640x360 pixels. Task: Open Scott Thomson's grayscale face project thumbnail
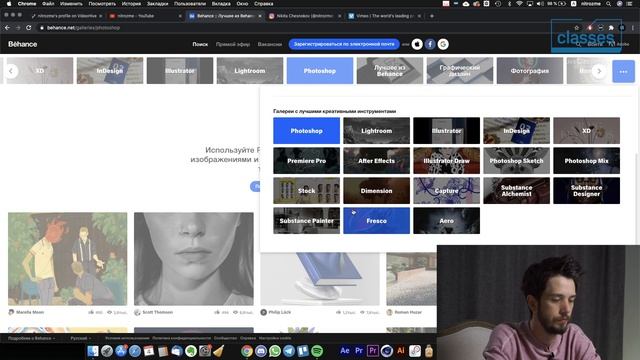[x=194, y=259]
